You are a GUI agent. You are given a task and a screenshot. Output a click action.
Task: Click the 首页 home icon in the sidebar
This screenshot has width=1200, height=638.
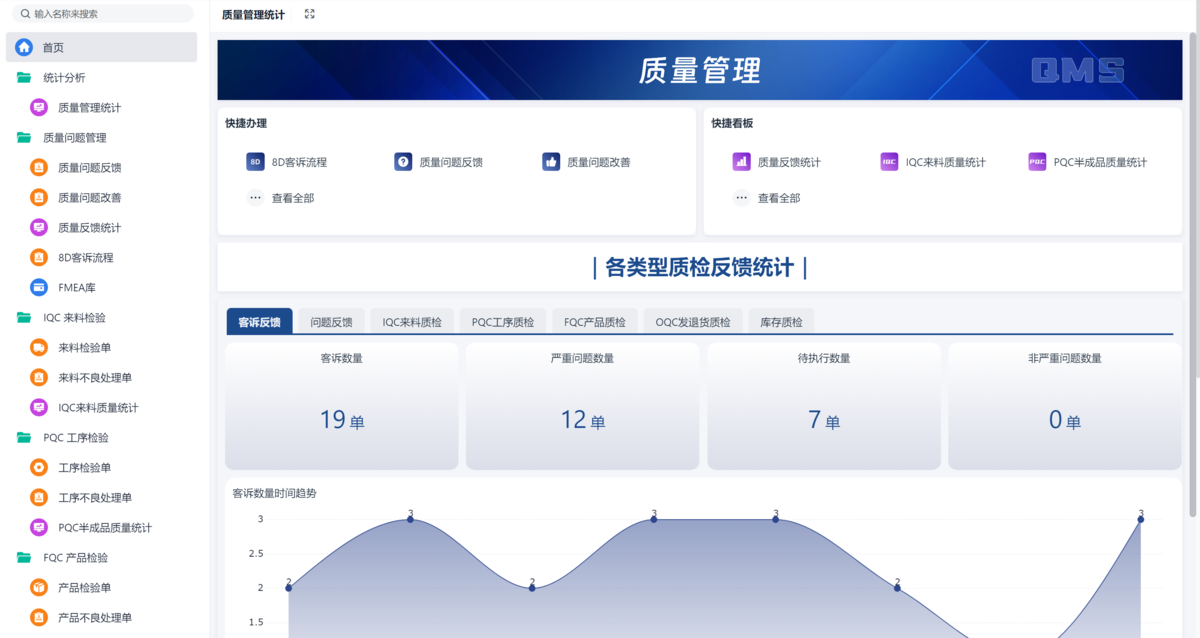click(20, 46)
